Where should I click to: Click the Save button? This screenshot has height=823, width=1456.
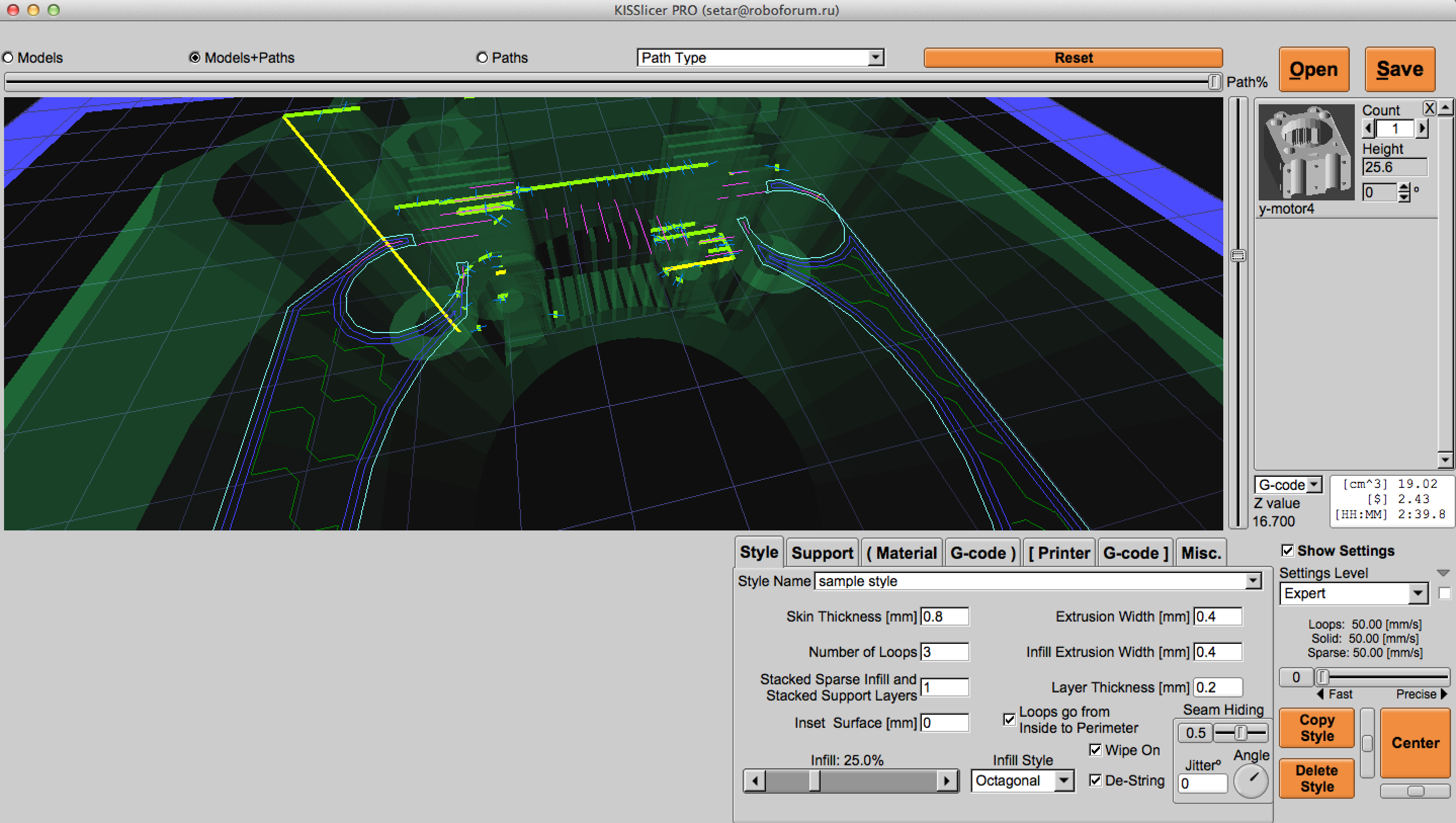(x=1399, y=69)
